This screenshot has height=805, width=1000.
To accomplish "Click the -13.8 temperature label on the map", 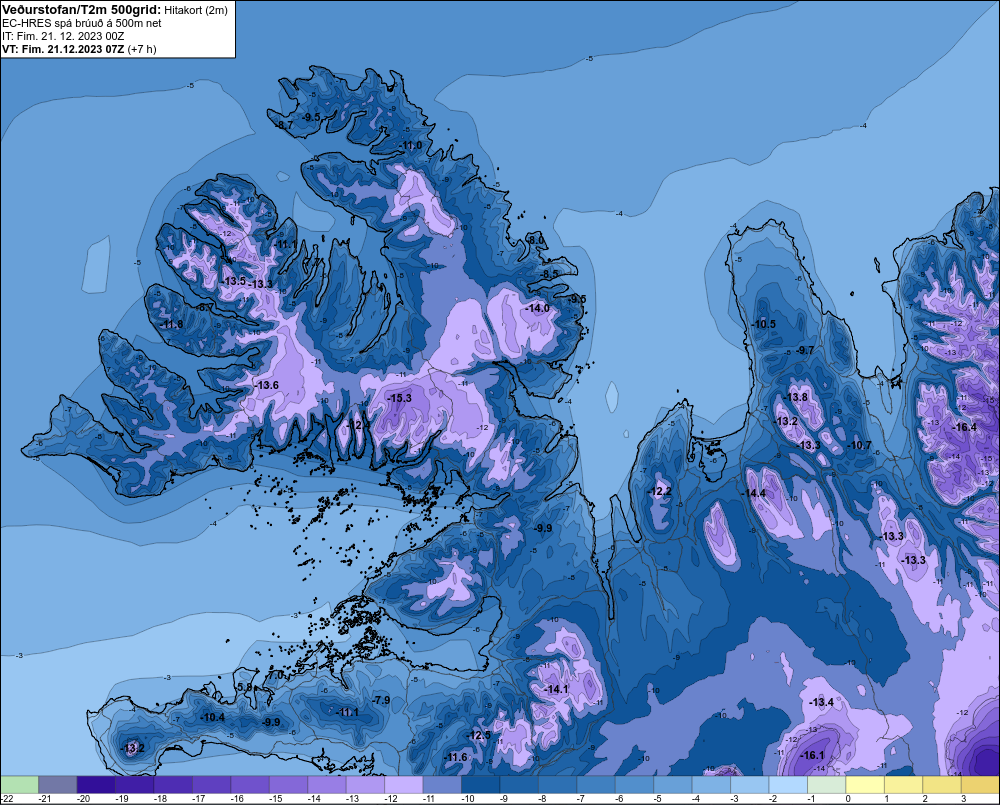I will coord(796,397).
